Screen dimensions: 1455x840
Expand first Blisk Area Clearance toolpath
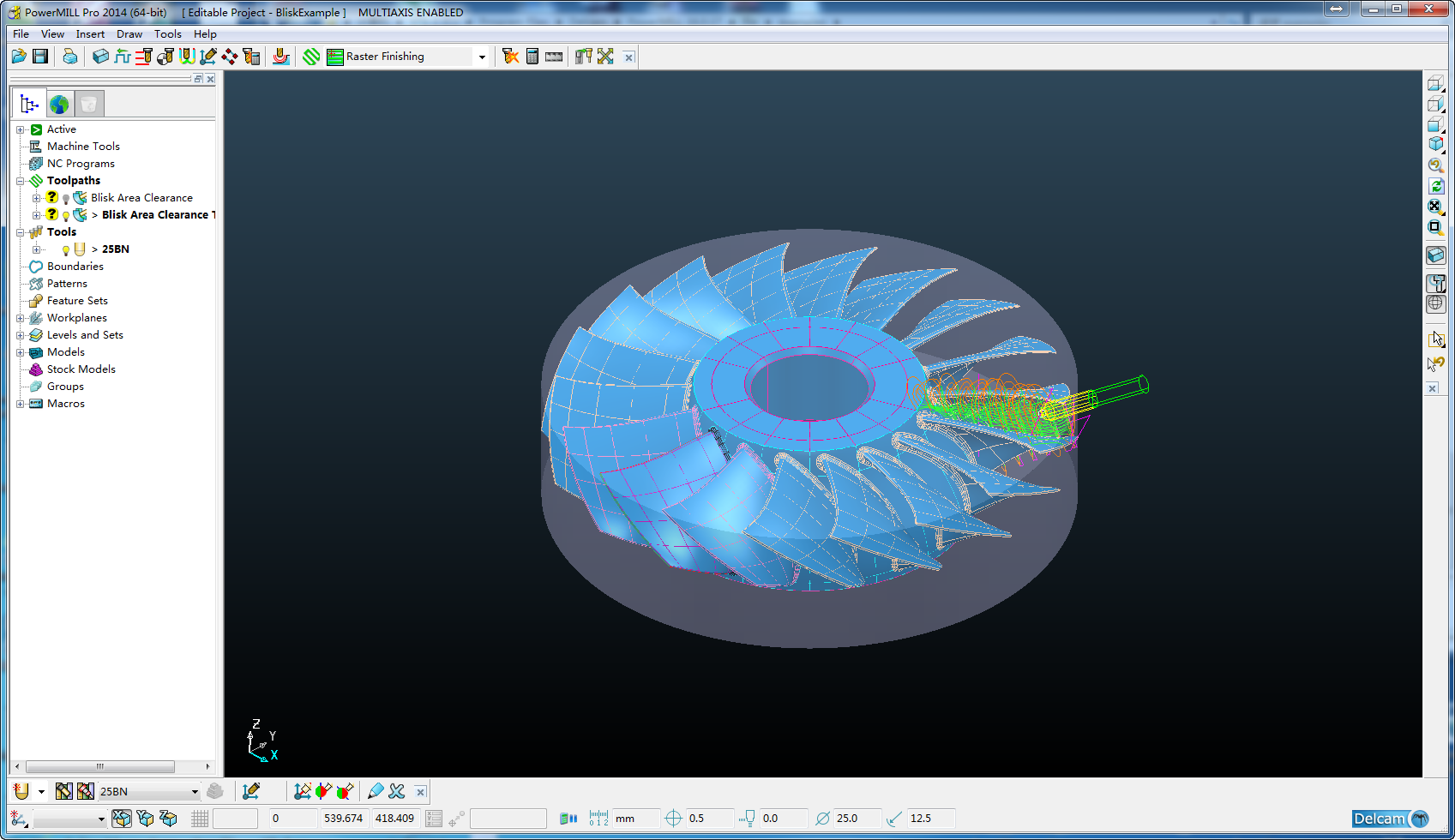click(37, 198)
